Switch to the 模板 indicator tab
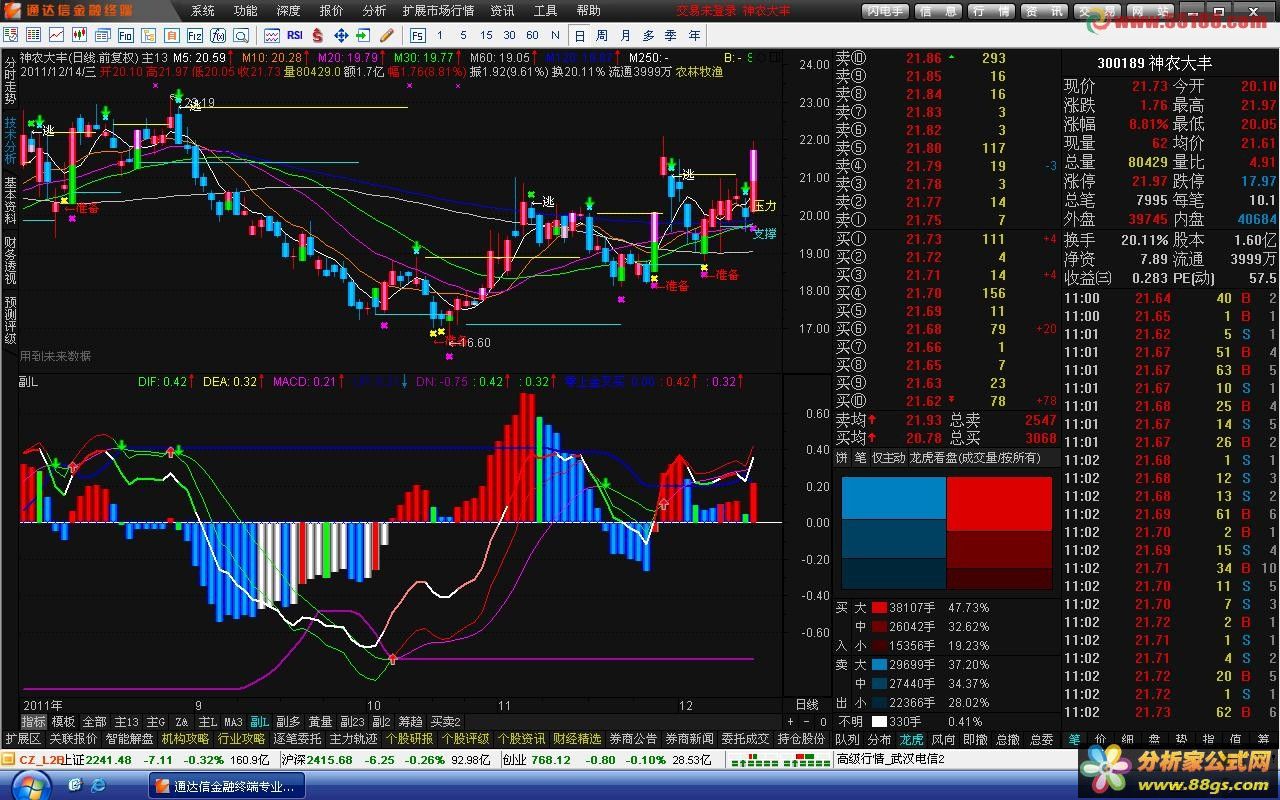This screenshot has width=1280, height=800. (x=63, y=722)
